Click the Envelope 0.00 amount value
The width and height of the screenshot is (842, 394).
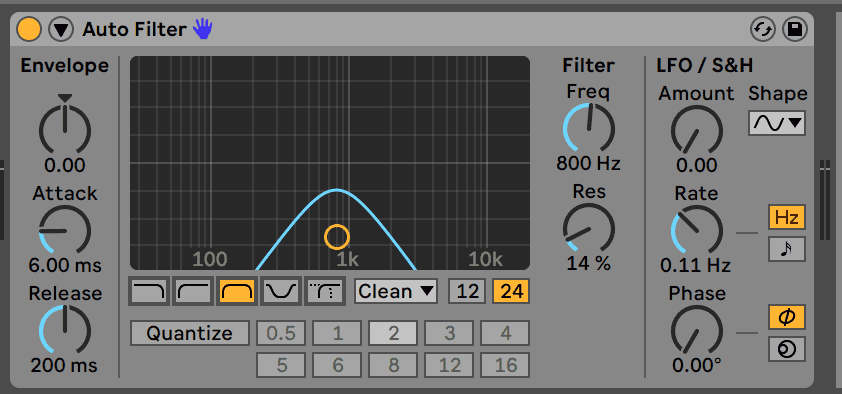[65, 165]
